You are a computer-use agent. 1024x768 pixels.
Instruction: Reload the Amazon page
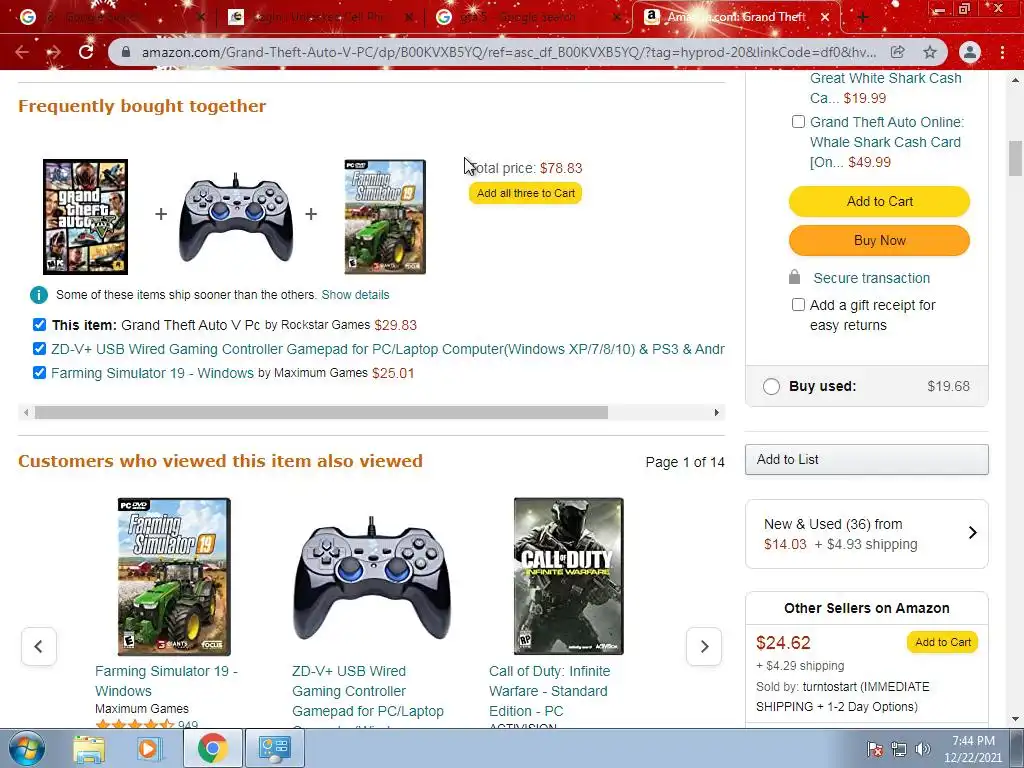[86, 52]
